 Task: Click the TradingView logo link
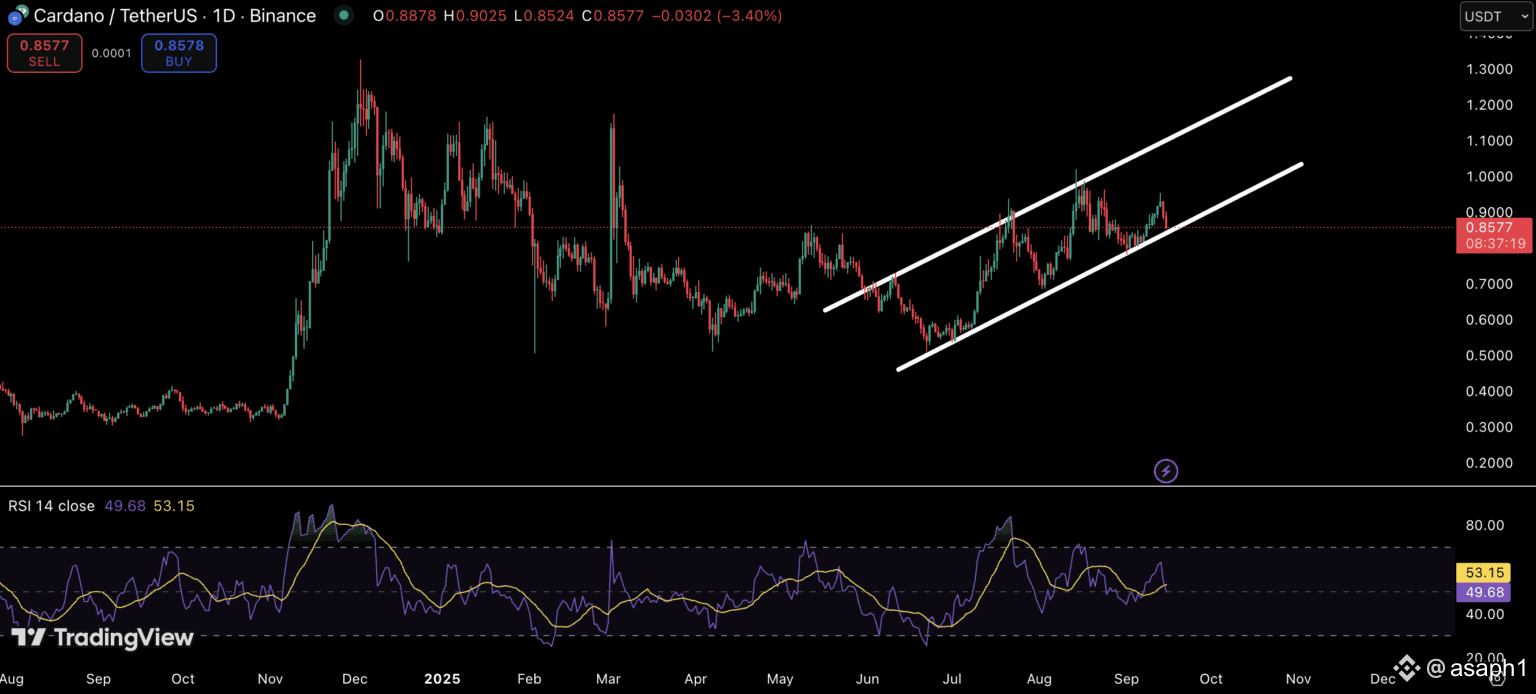[101, 637]
